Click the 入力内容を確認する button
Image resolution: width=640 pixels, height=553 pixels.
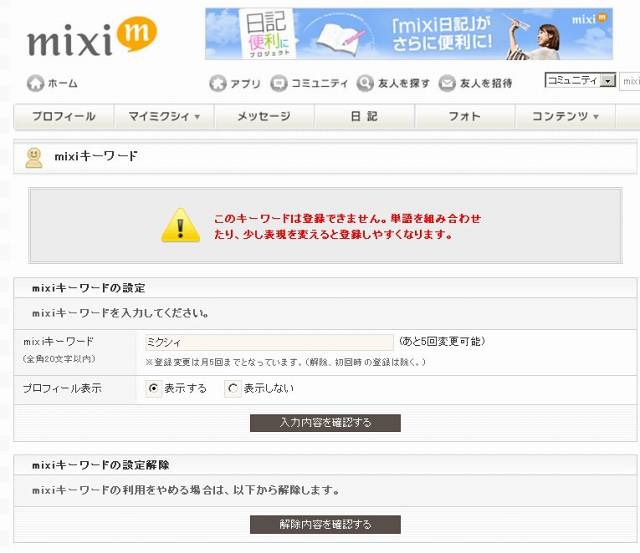click(325, 423)
